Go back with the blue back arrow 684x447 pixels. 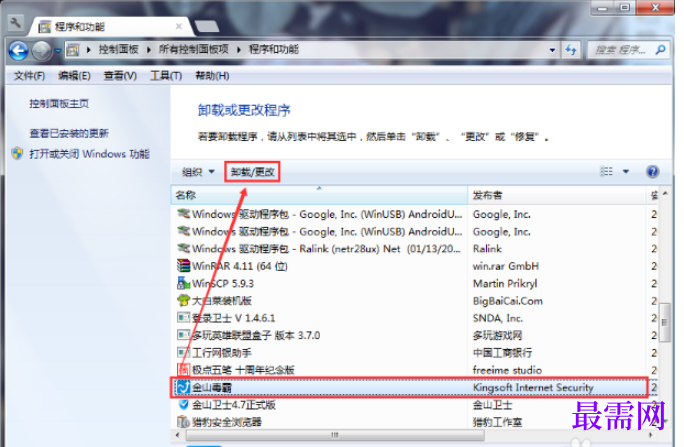19,51
